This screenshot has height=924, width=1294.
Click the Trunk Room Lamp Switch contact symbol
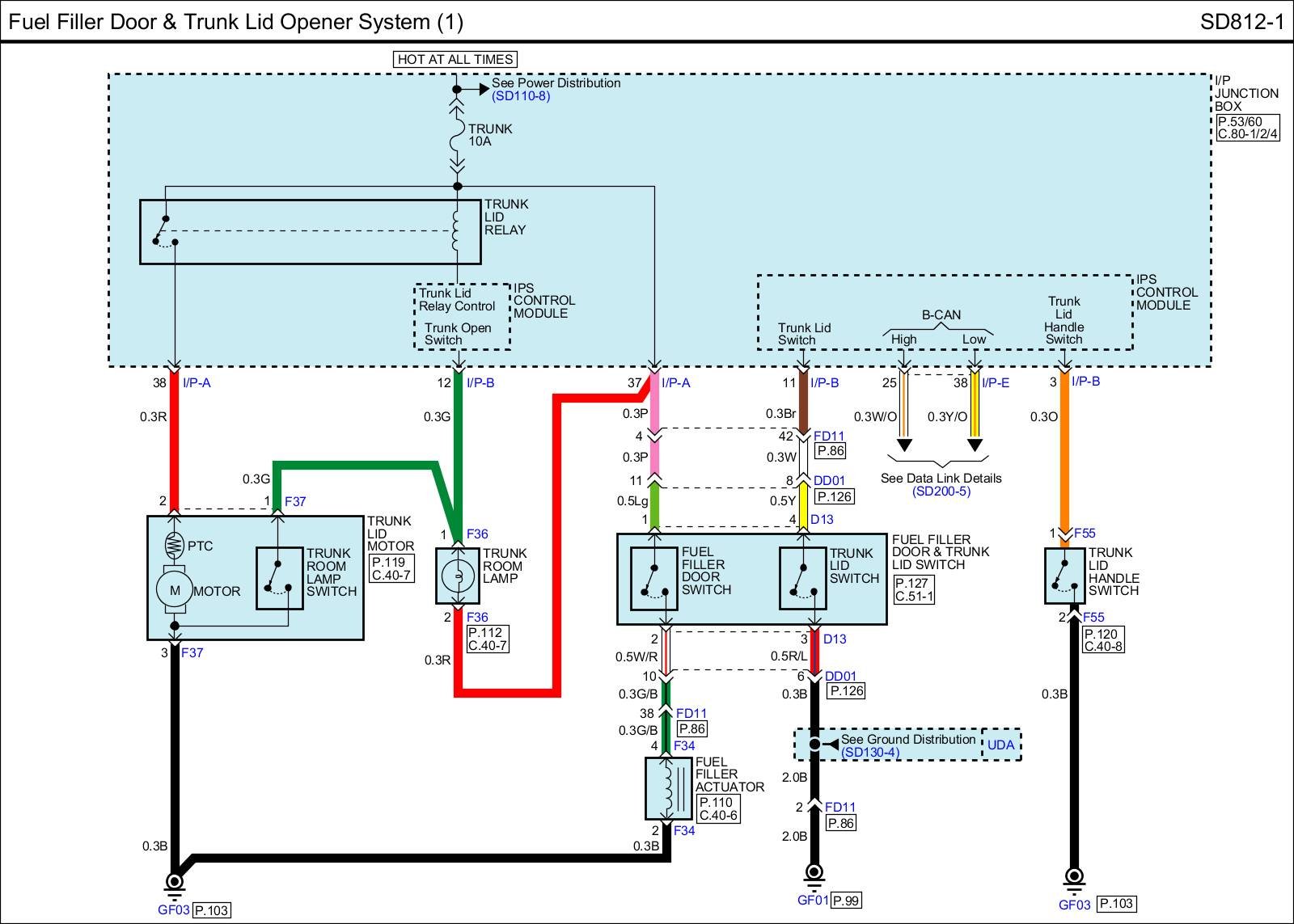point(279,578)
